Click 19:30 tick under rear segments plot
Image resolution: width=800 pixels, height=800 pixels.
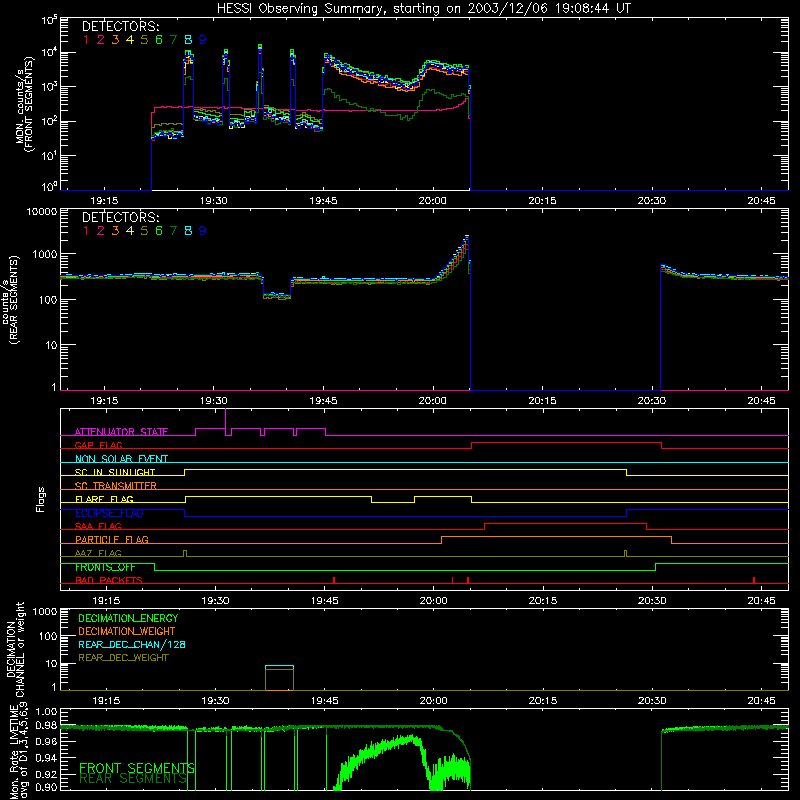213,401
